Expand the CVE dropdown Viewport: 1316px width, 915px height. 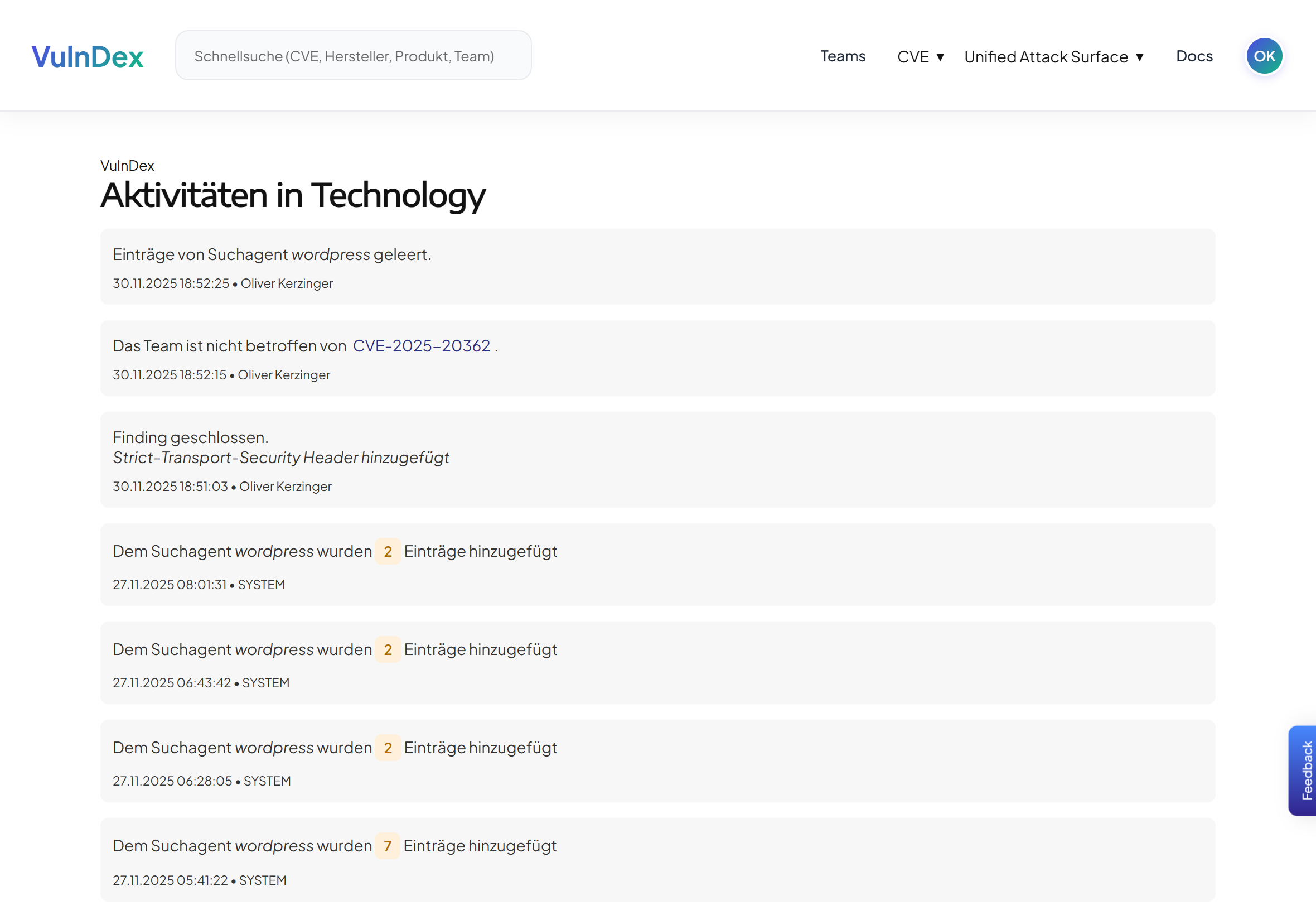click(x=913, y=57)
